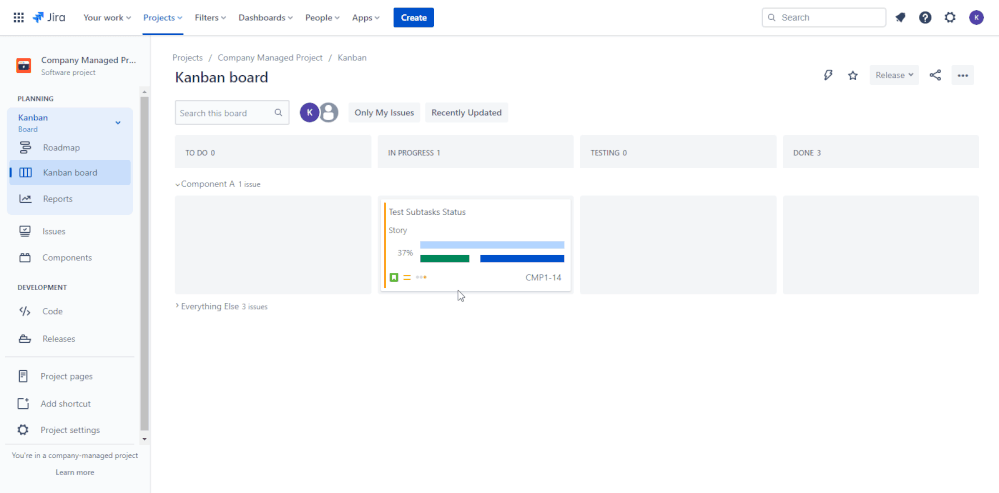Screen dimensions: 999x493
Task: Click the Company Managed Project avatar icon
Action: [24, 65]
